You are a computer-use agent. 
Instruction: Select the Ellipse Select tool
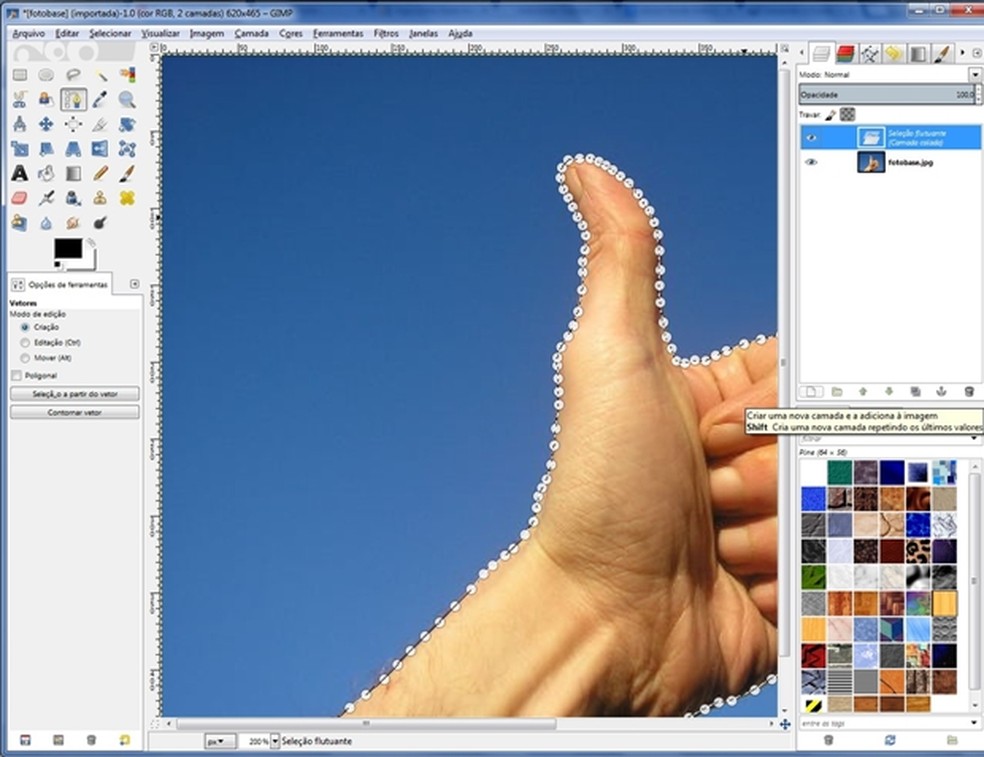(46, 75)
